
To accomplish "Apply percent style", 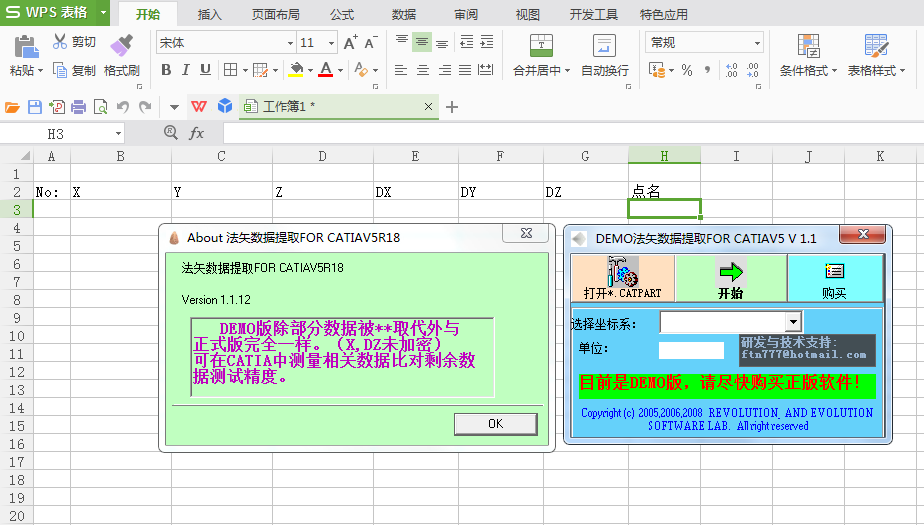I will click(x=687, y=70).
